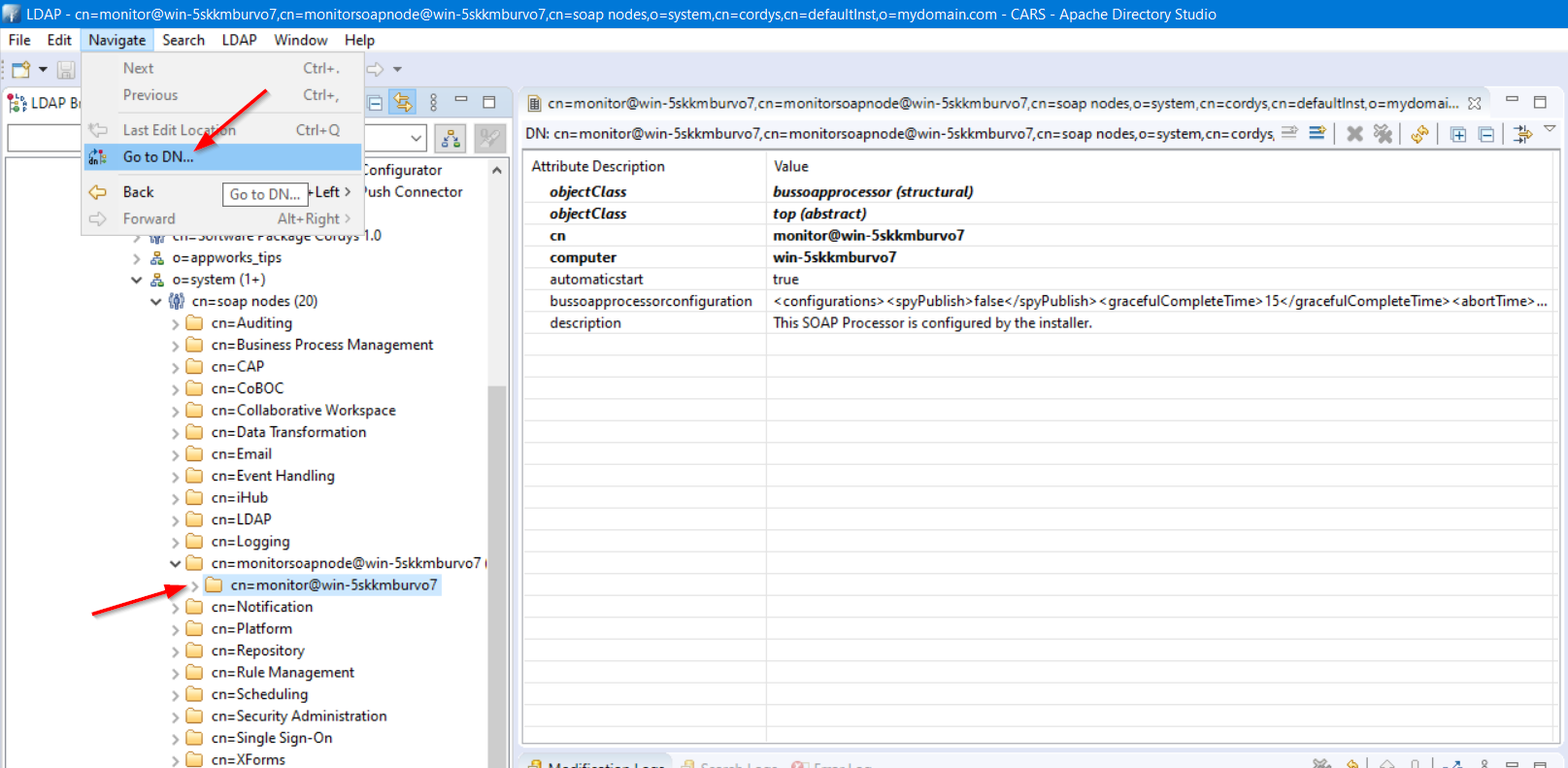The width and height of the screenshot is (1568, 768).
Task: Open the File menu
Action: click(19, 40)
